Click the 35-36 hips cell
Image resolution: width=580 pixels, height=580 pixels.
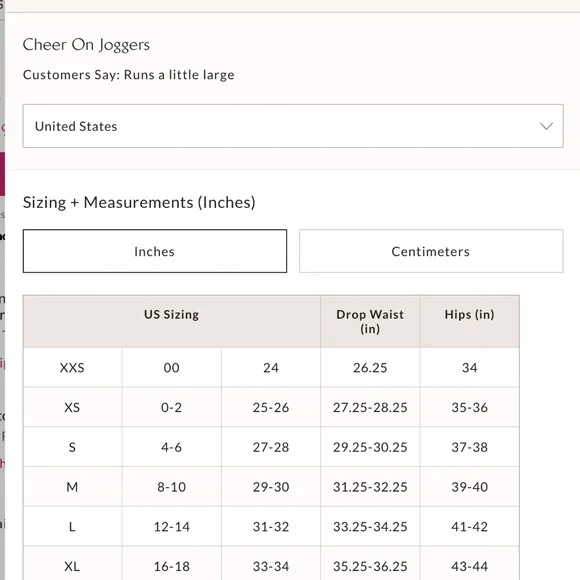(x=470, y=407)
